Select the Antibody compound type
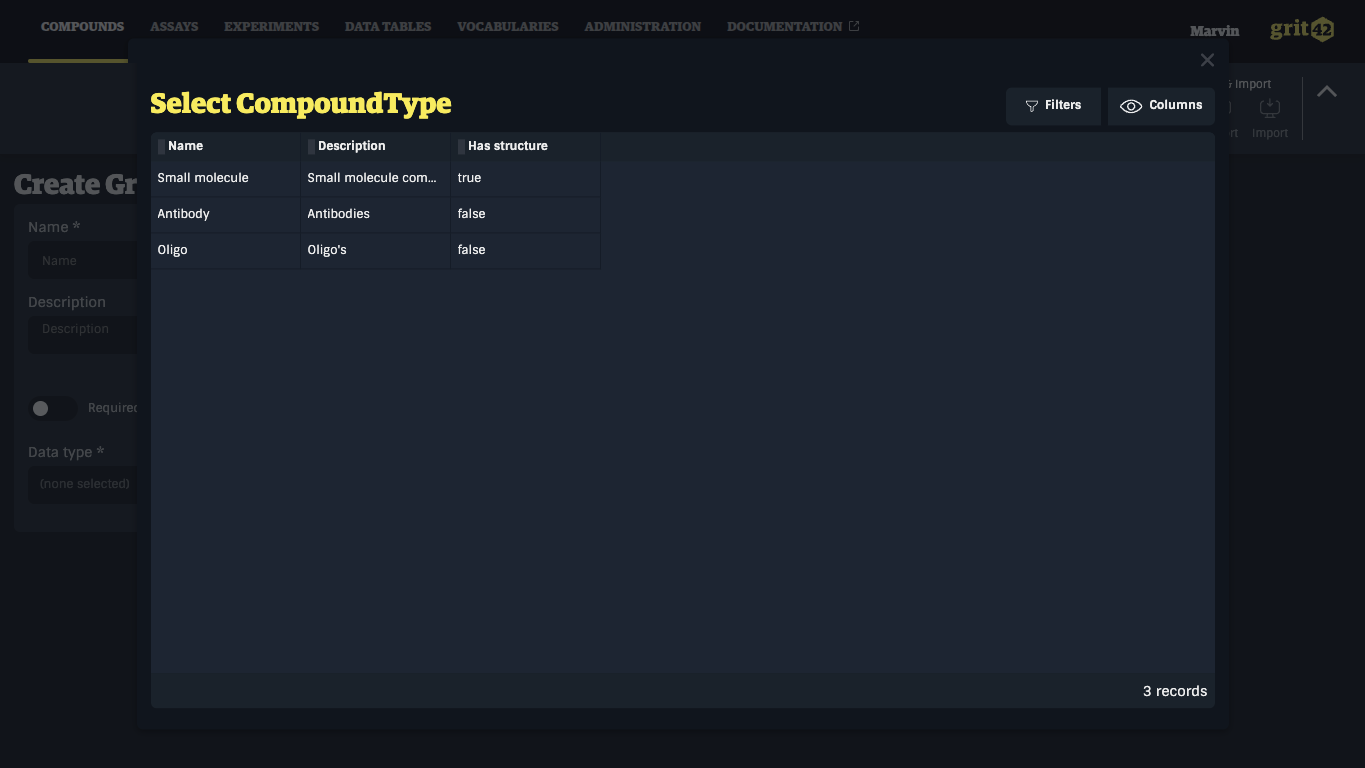Viewport: 1365px width, 768px height. coord(375,214)
